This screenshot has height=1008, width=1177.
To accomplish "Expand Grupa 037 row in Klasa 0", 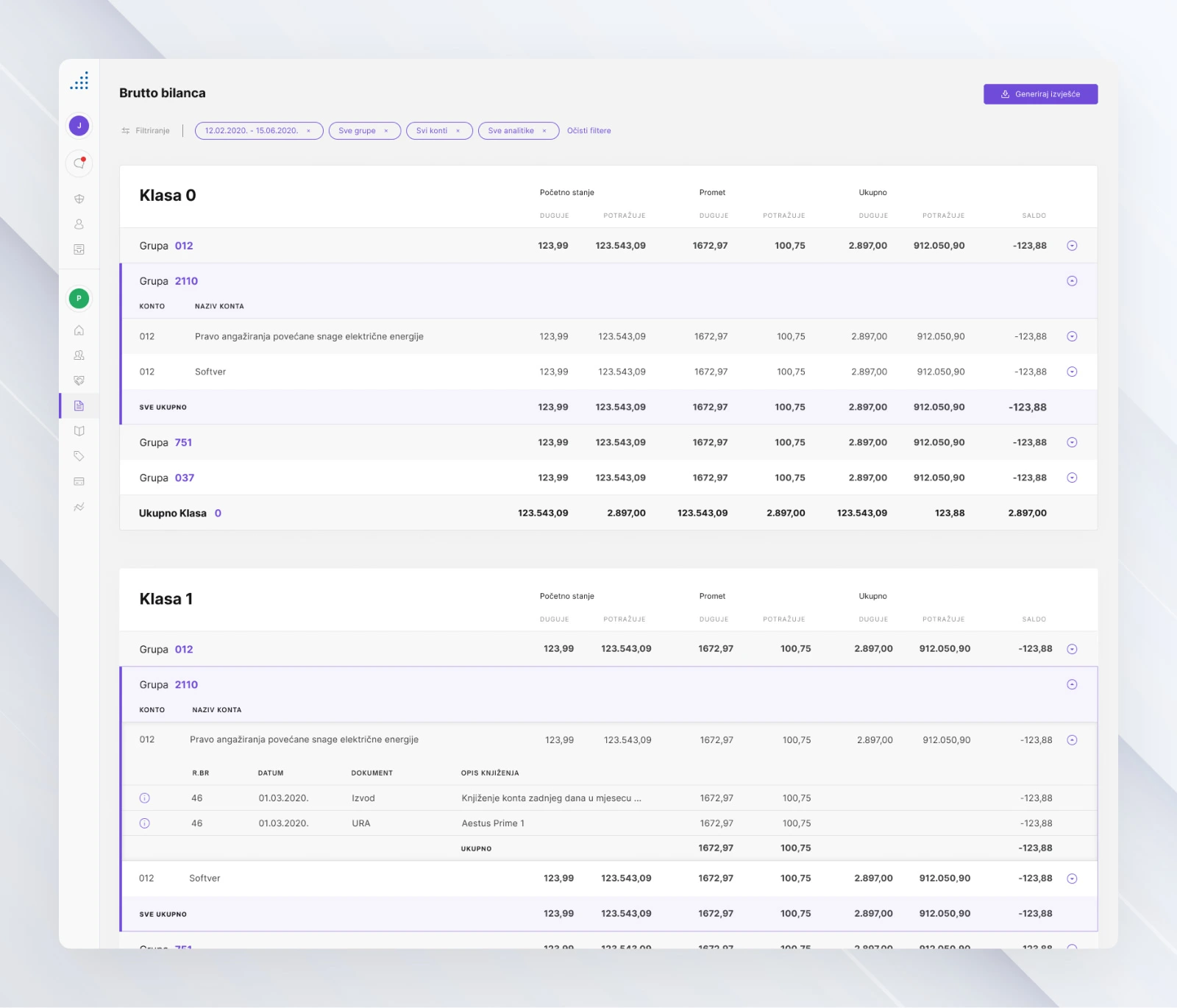I will (x=1072, y=478).
